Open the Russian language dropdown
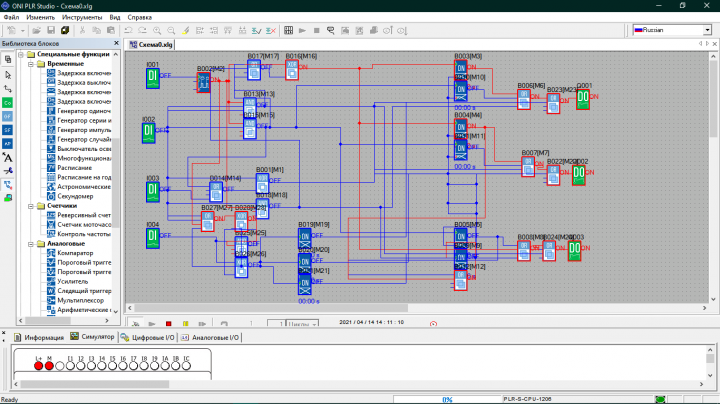 [705, 31]
